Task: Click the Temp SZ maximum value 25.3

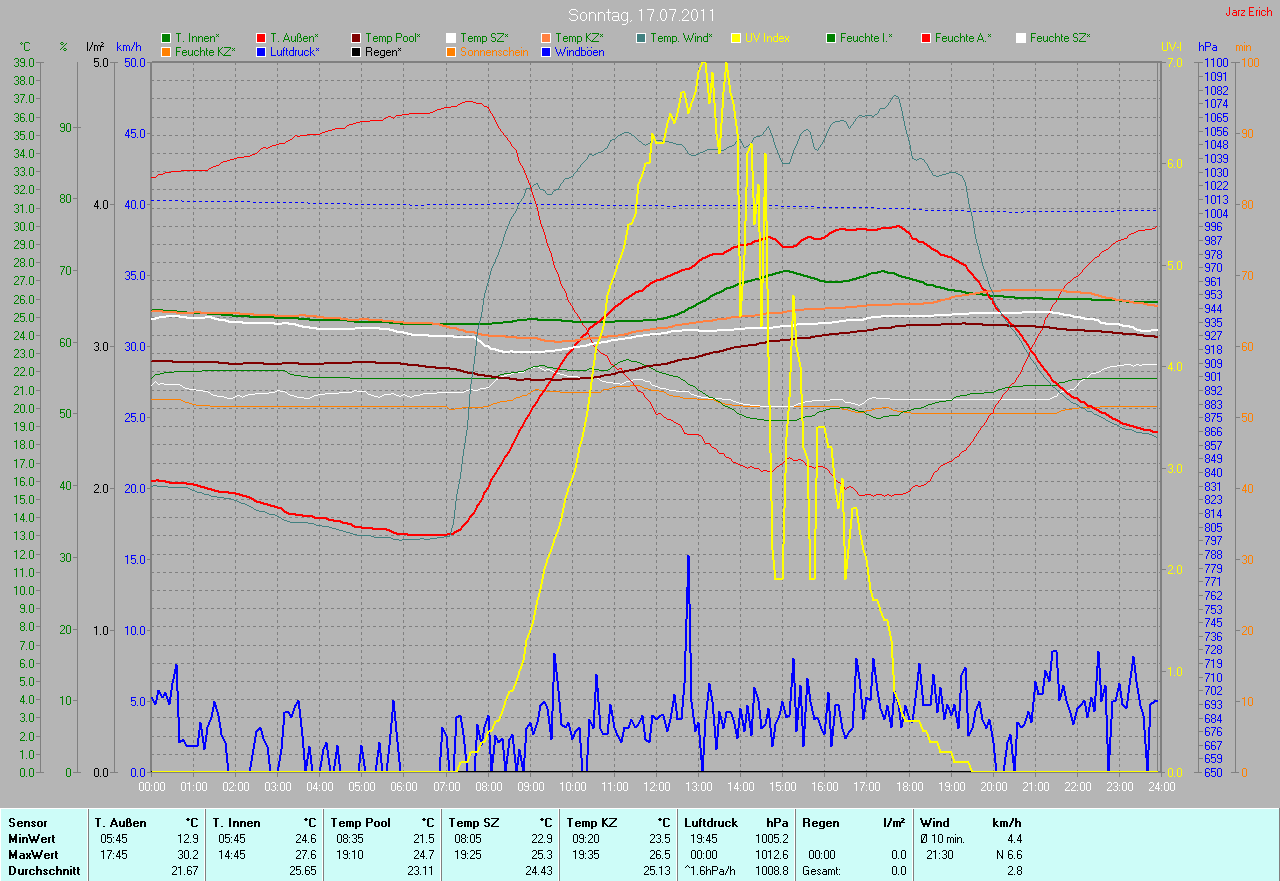Action: [x=541, y=855]
